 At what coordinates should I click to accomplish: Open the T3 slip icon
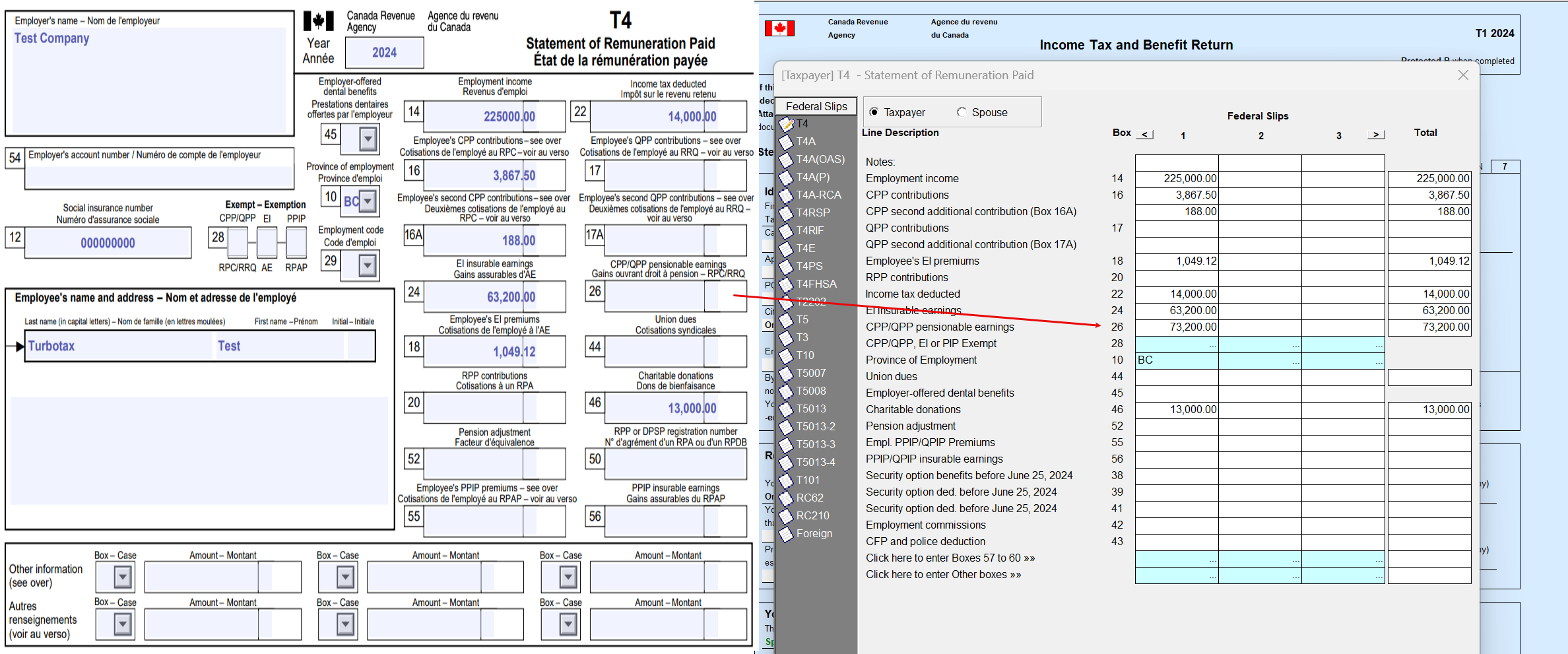(x=786, y=338)
